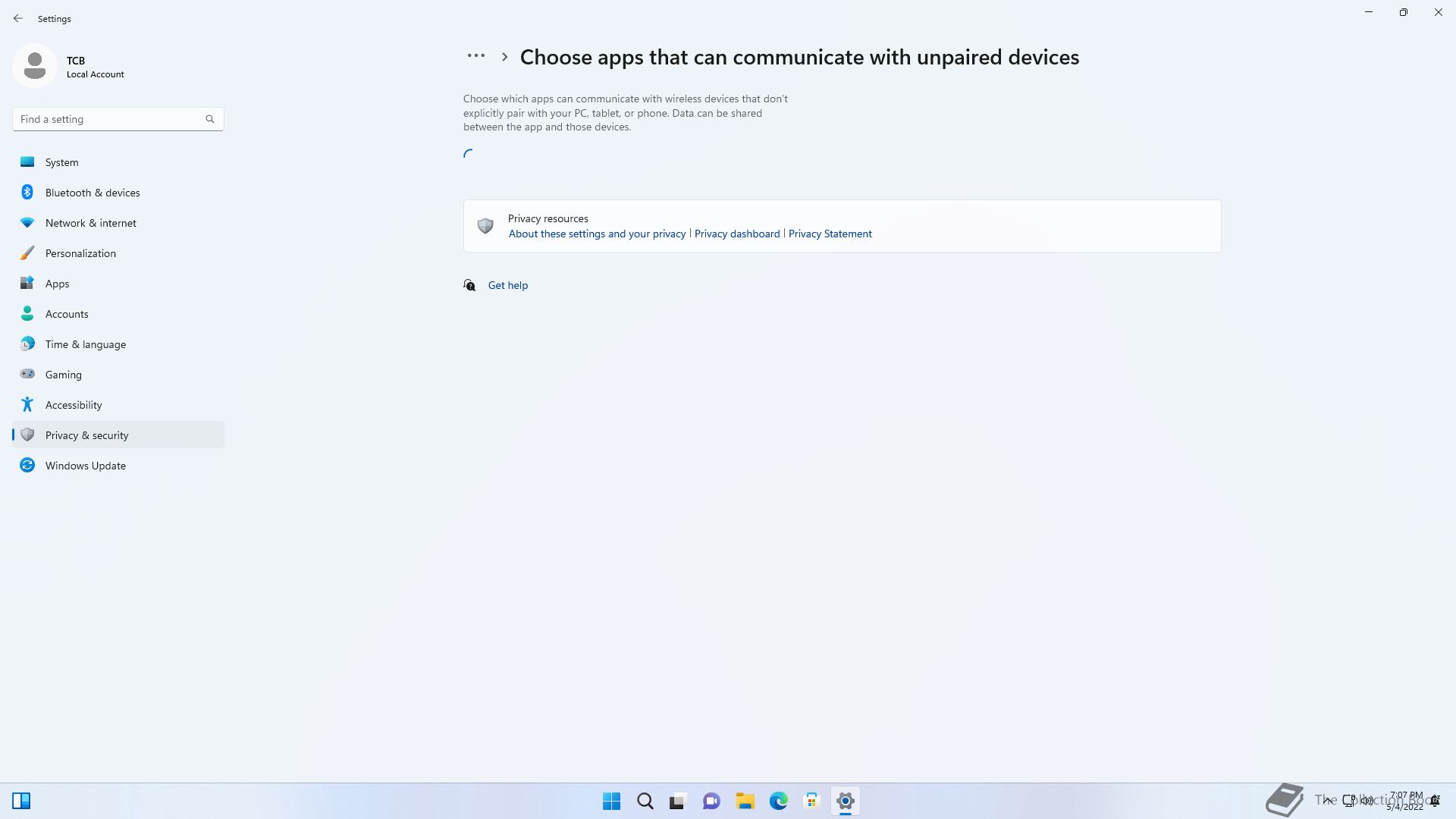Expand breadcrumb ellipsis menu
Screen dimensions: 1456x819
[476, 56]
